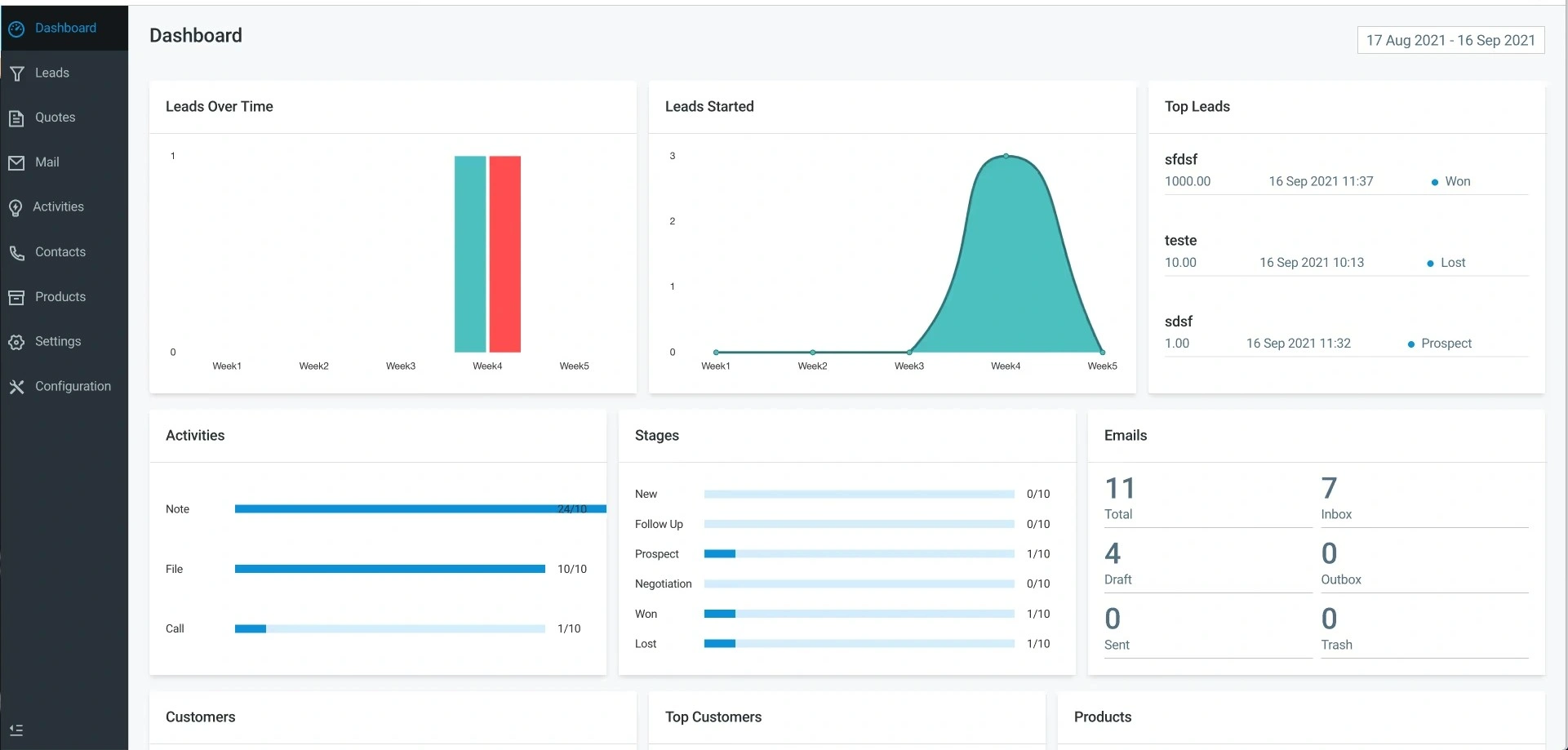The image size is (1568, 750).
Task: Click the Week1 data point in Leads Started
Action: [716, 352]
